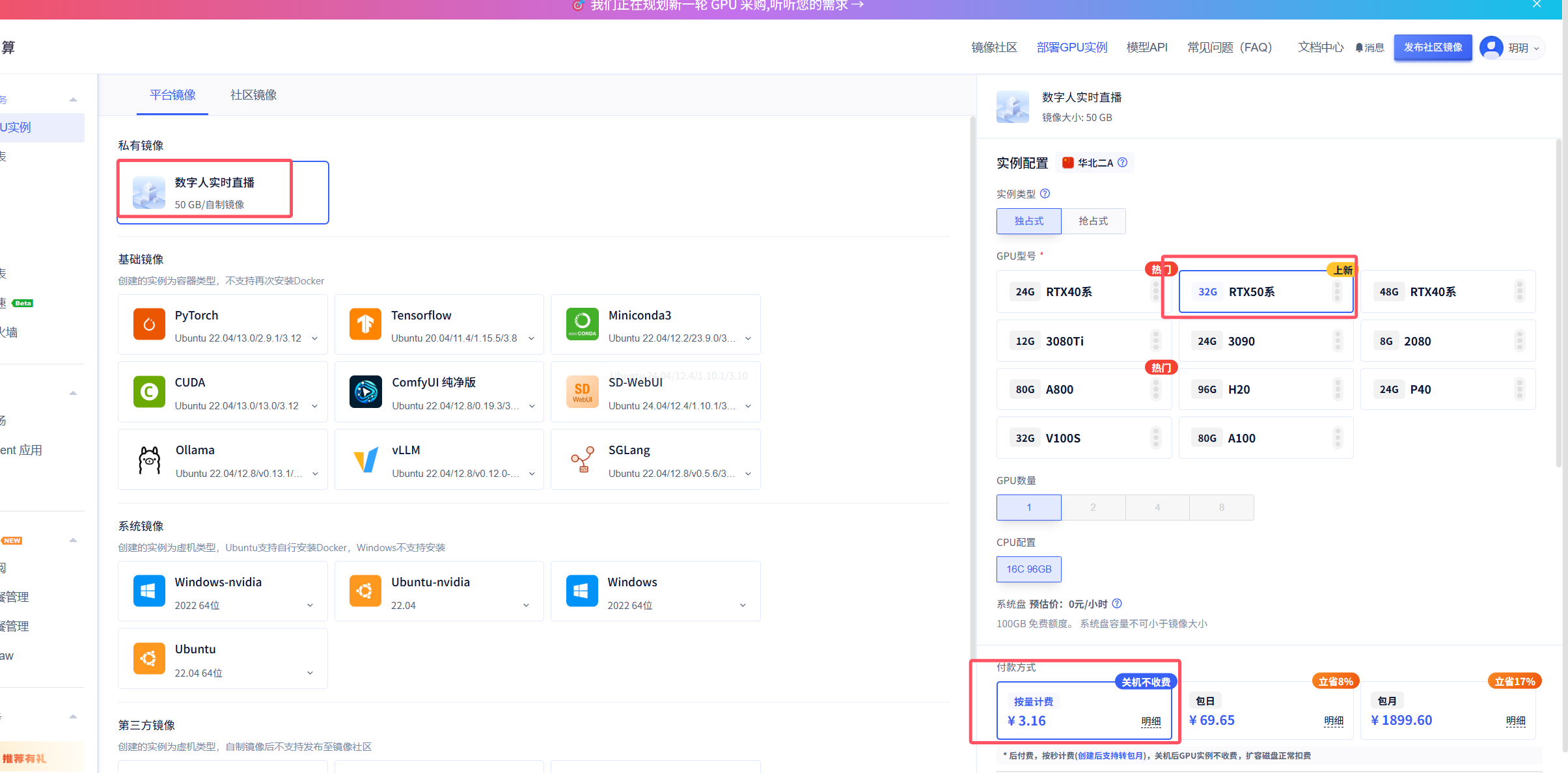
Task: Select the 8G 2080 GPU option
Action: pos(1448,341)
